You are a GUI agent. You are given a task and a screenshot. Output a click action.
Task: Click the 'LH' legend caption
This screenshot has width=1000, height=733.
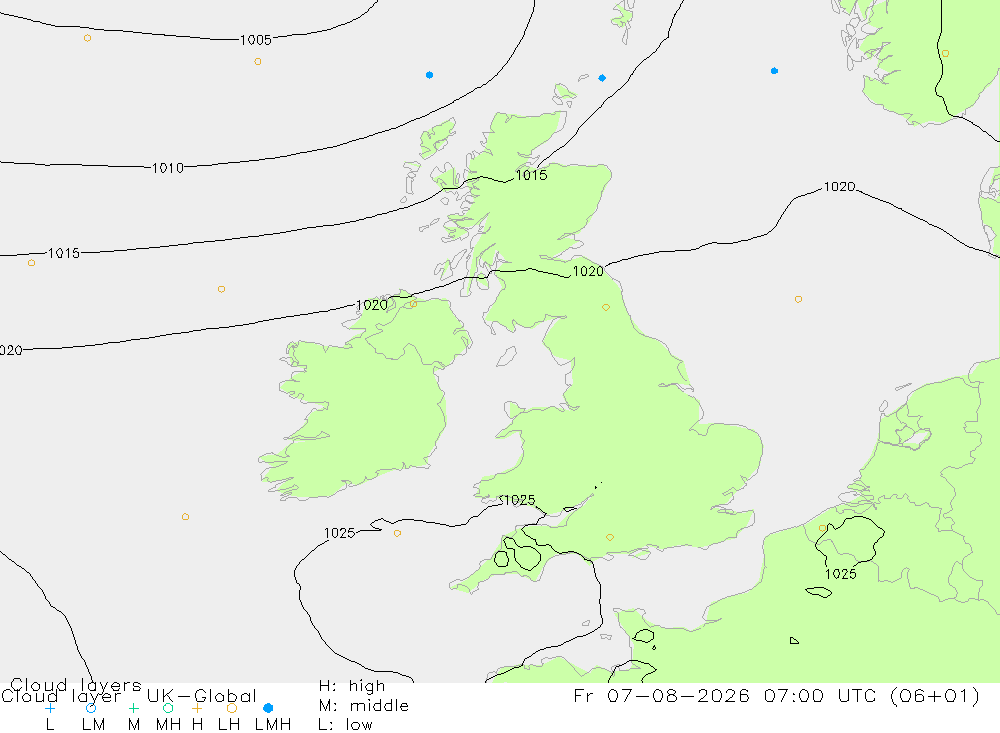229,725
